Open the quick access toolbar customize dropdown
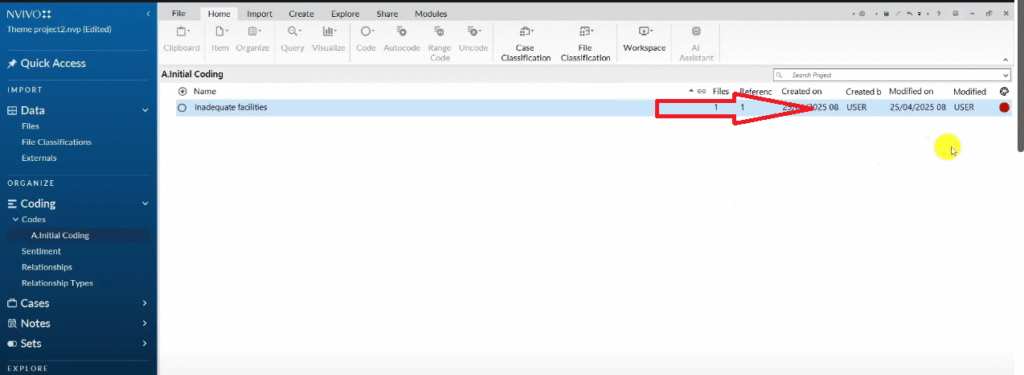Image resolution: width=1024 pixels, height=375 pixels. tap(920, 14)
